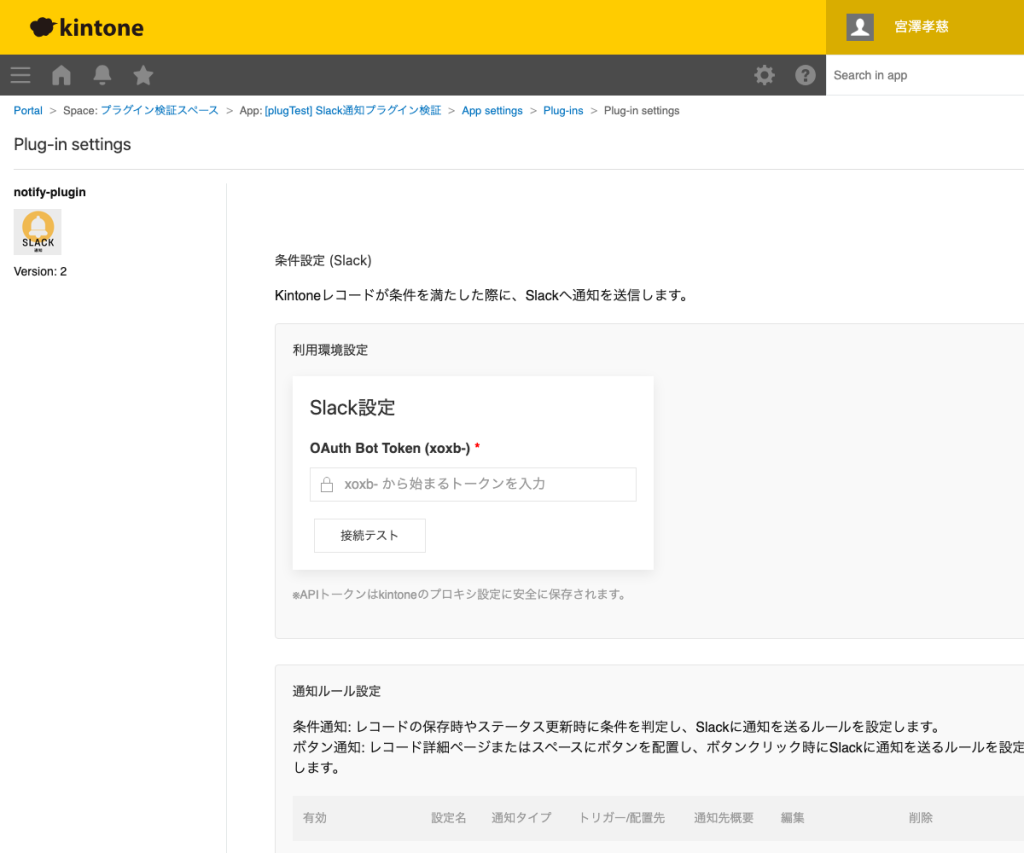Viewport: 1024px width, 853px height.
Task: Click the 有効 column header
Action: pos(313,817)
